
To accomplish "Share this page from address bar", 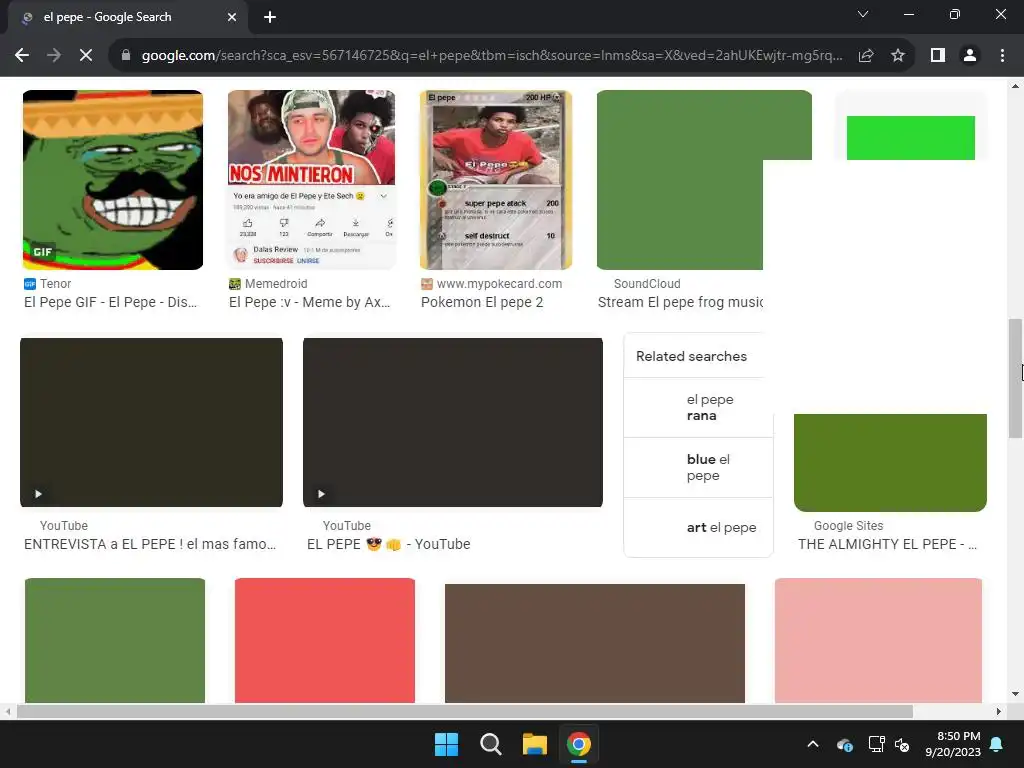I will pyautogui.click(x=866, y=56).
